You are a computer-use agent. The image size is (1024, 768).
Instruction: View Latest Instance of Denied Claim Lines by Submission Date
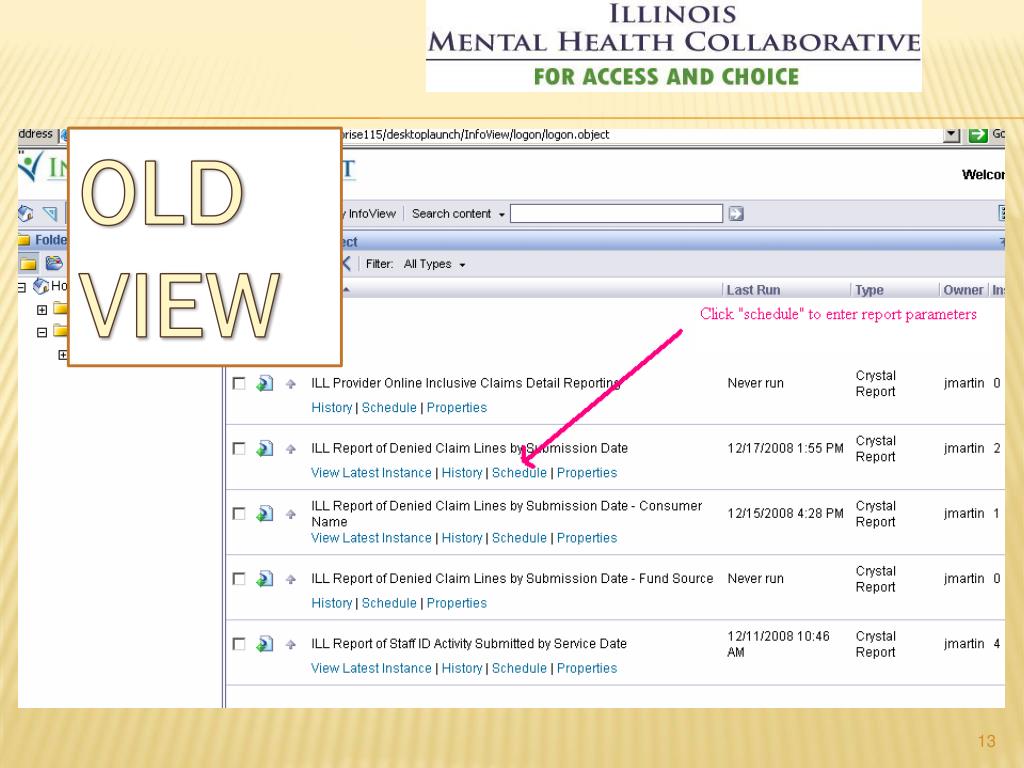371,473
